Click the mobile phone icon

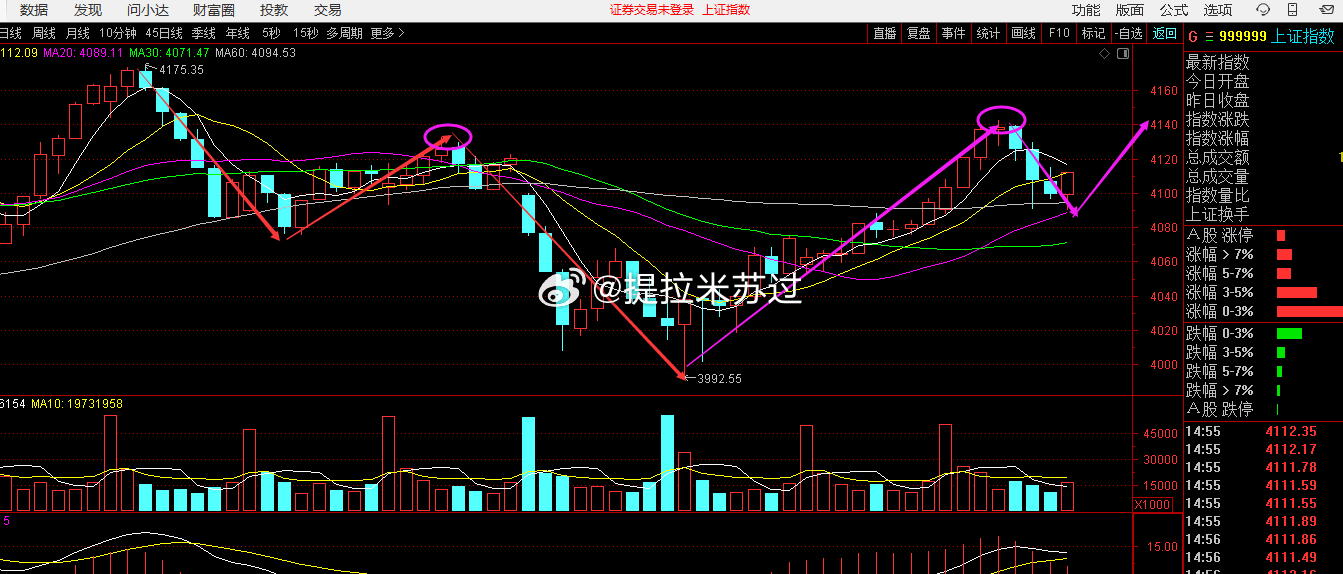tap(1292, 10)
